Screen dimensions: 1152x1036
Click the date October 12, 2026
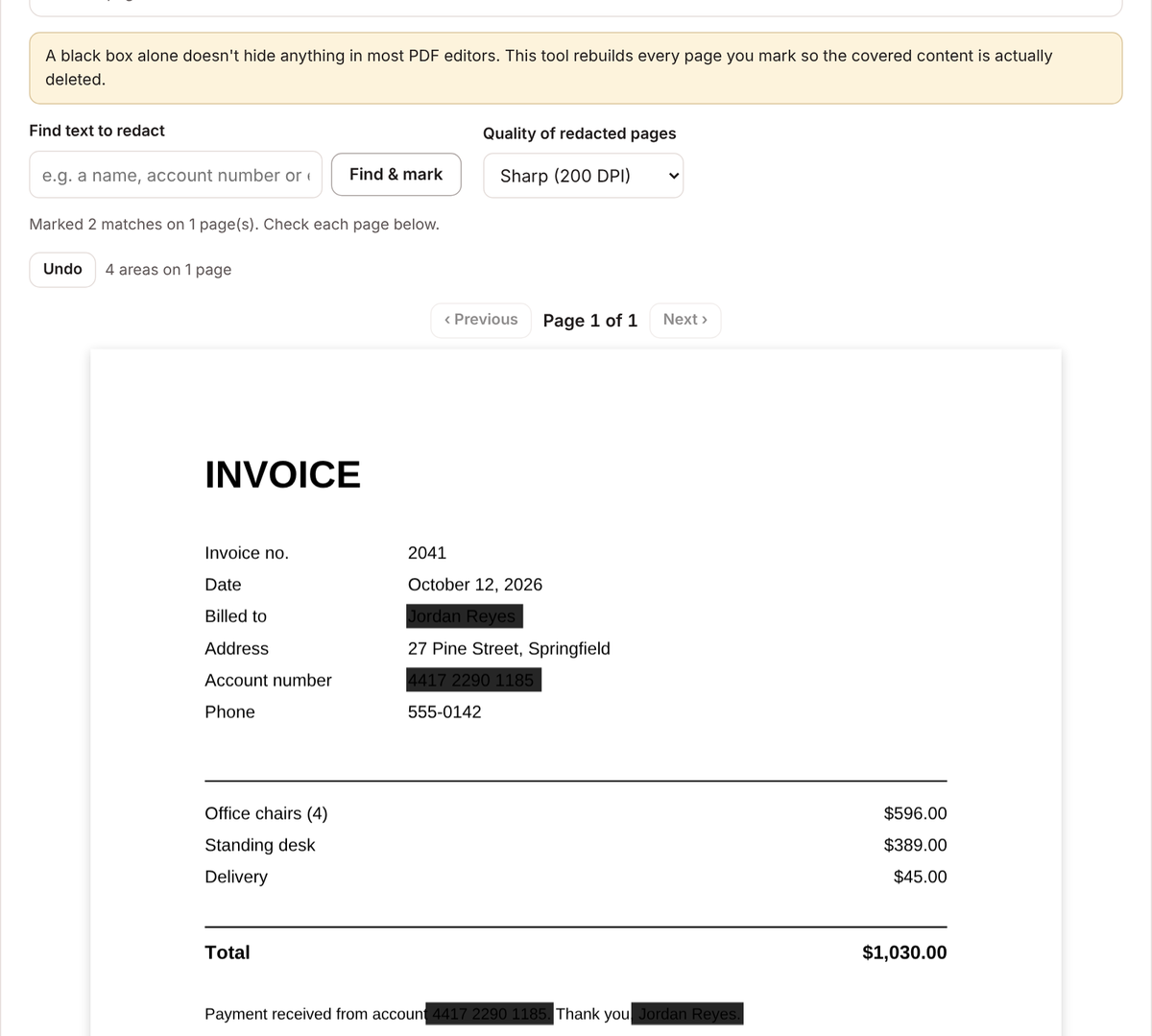[x=475, y=585]
